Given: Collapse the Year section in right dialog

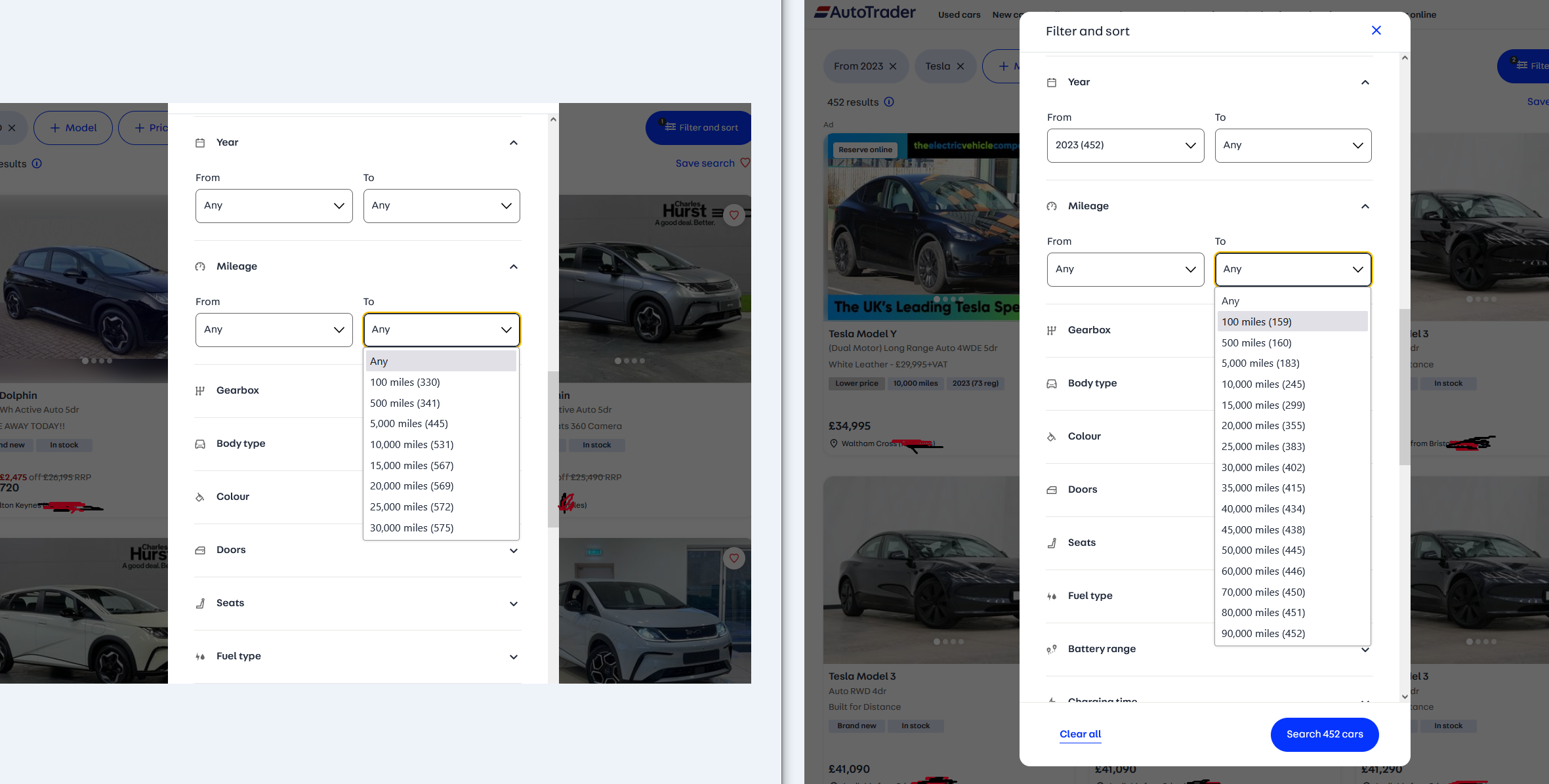Looking at the screenshot, I should pos(1365,83).
